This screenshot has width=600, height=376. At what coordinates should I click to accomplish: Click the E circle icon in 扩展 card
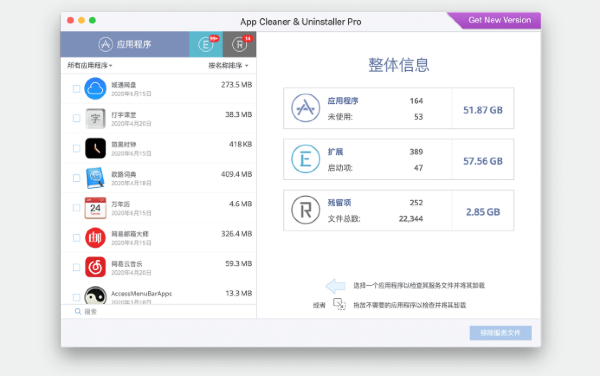(x=305, y=159)
